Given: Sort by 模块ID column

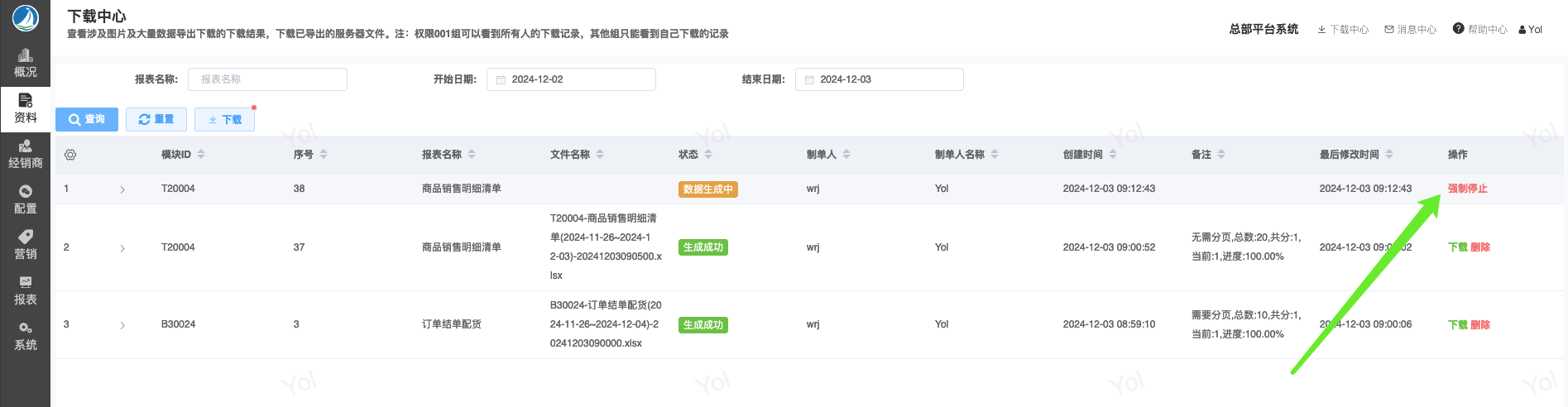Looking at the screenshot, I should [201, 155].
